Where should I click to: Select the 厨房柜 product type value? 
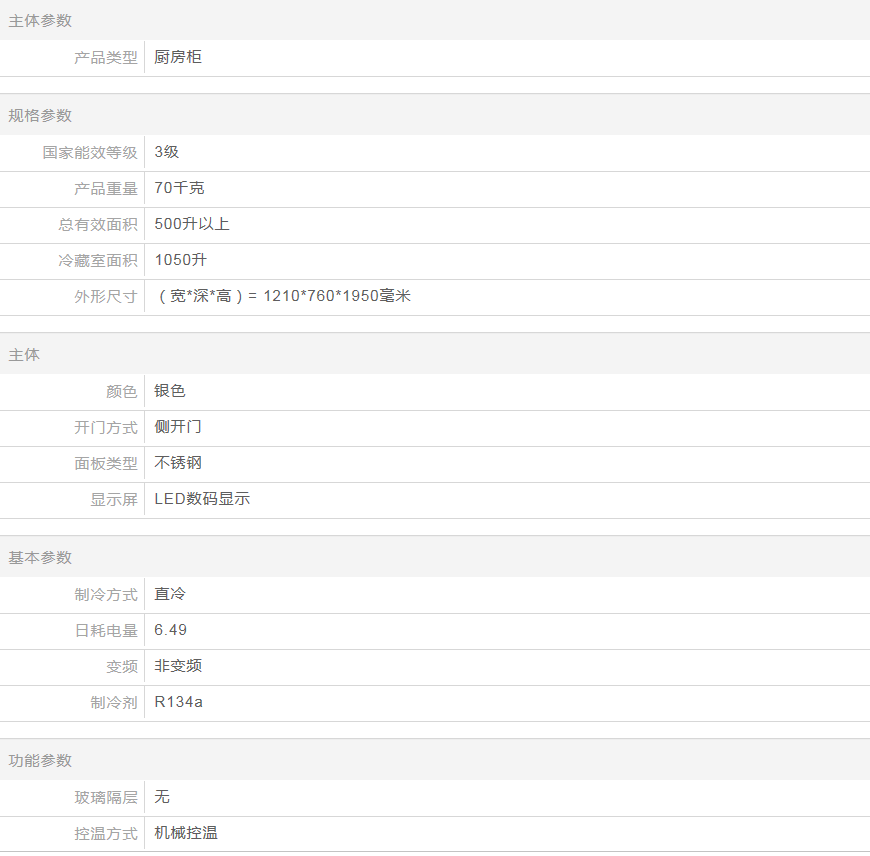coord(178,57)
